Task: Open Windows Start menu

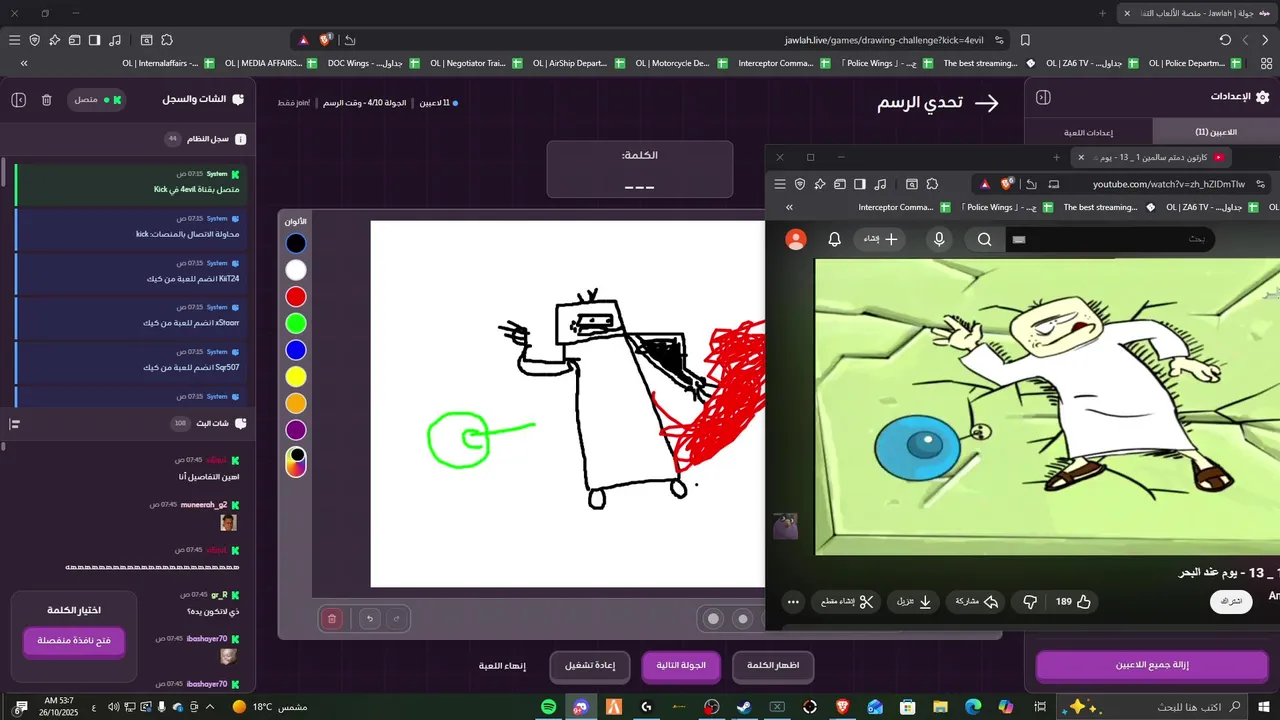Action: click(1264, 707)
